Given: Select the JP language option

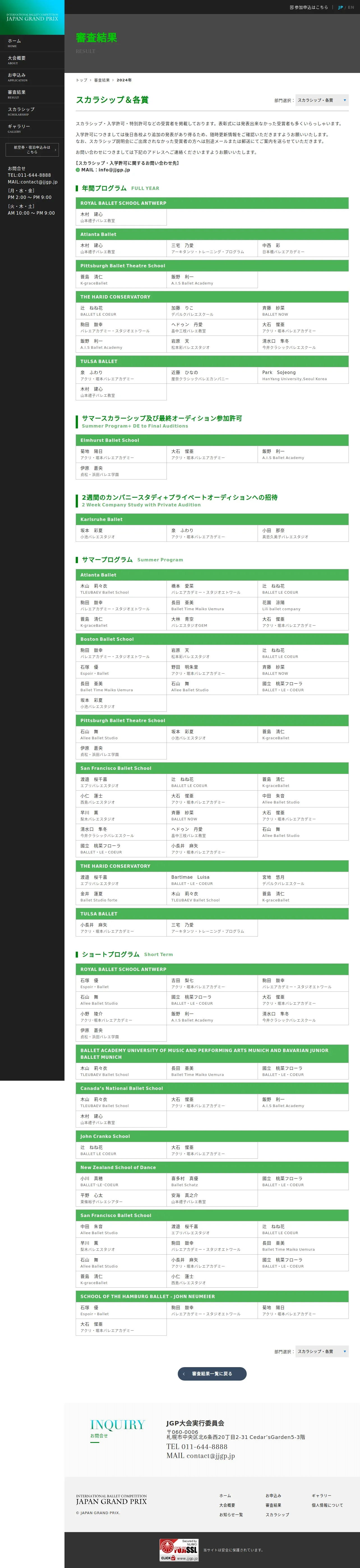Looking at the screenshot, I should (341, 7).
